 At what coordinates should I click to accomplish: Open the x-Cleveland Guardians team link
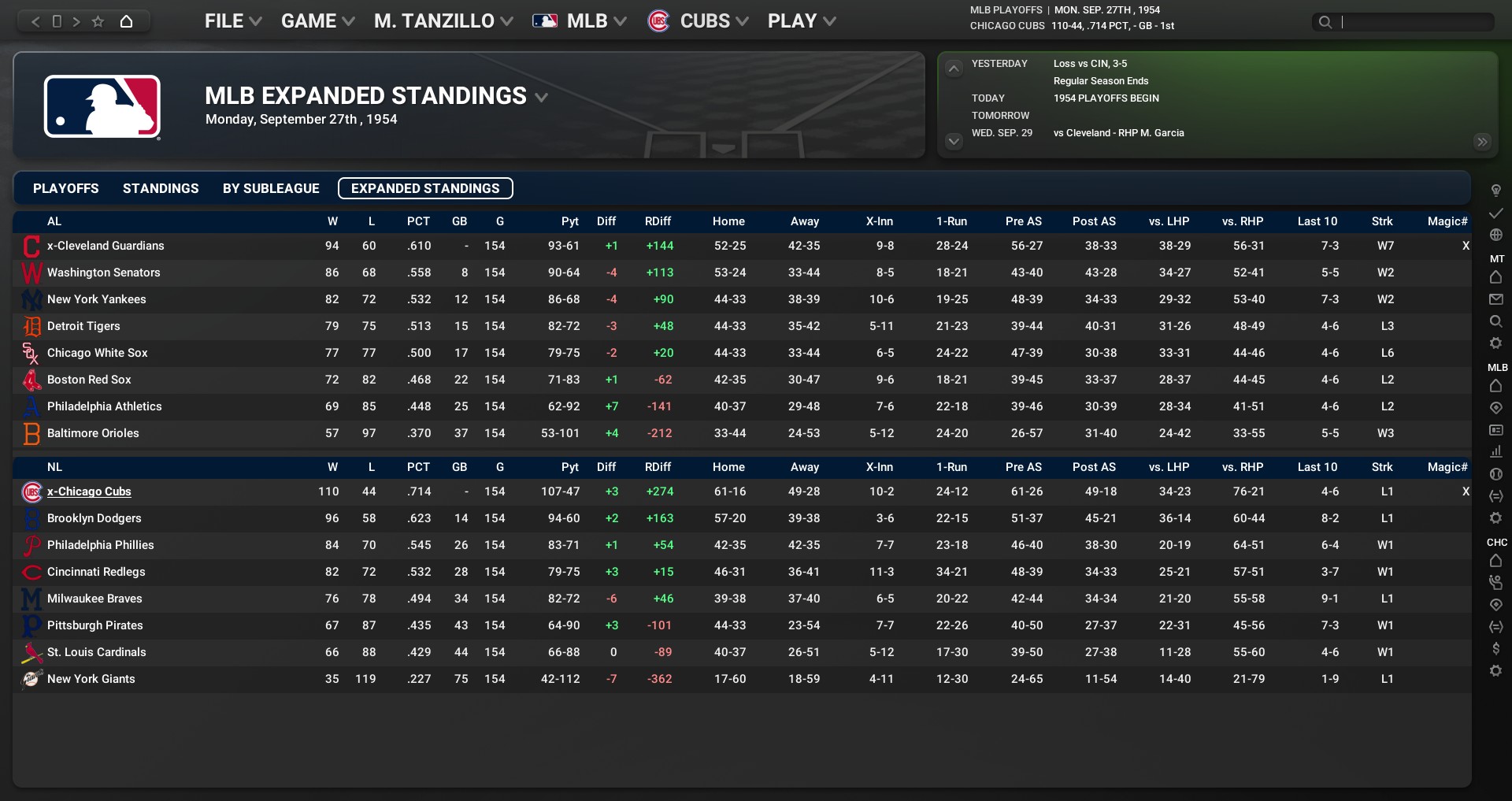click(106, 246)
